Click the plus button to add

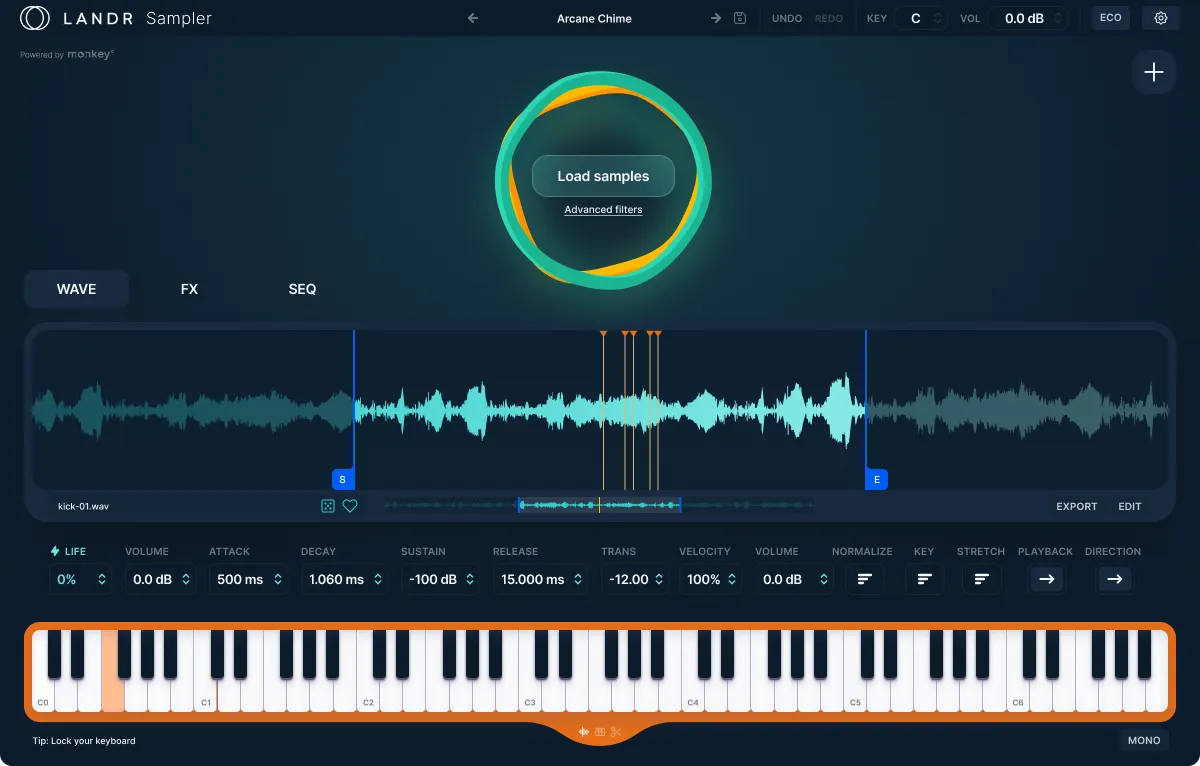1154,72
